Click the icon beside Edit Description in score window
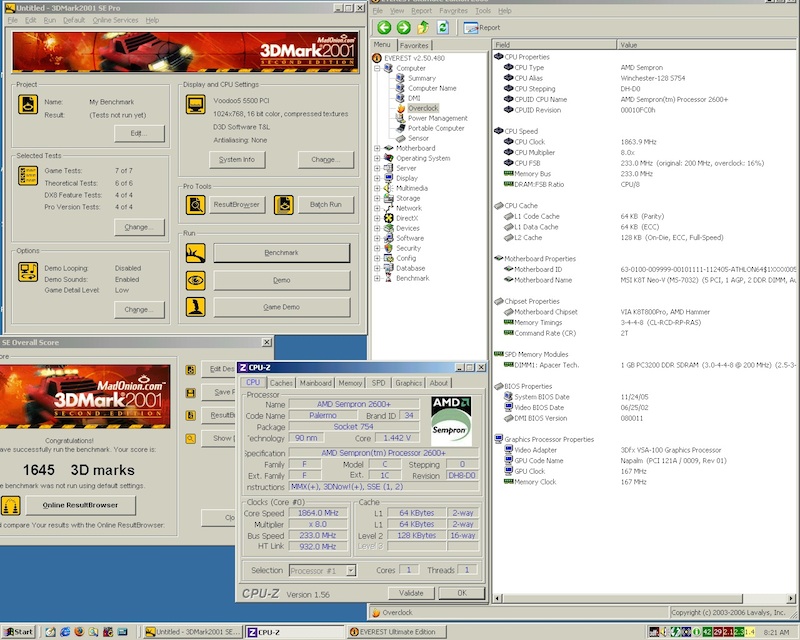Screen dimensions: 800x640 pos(191,370)
